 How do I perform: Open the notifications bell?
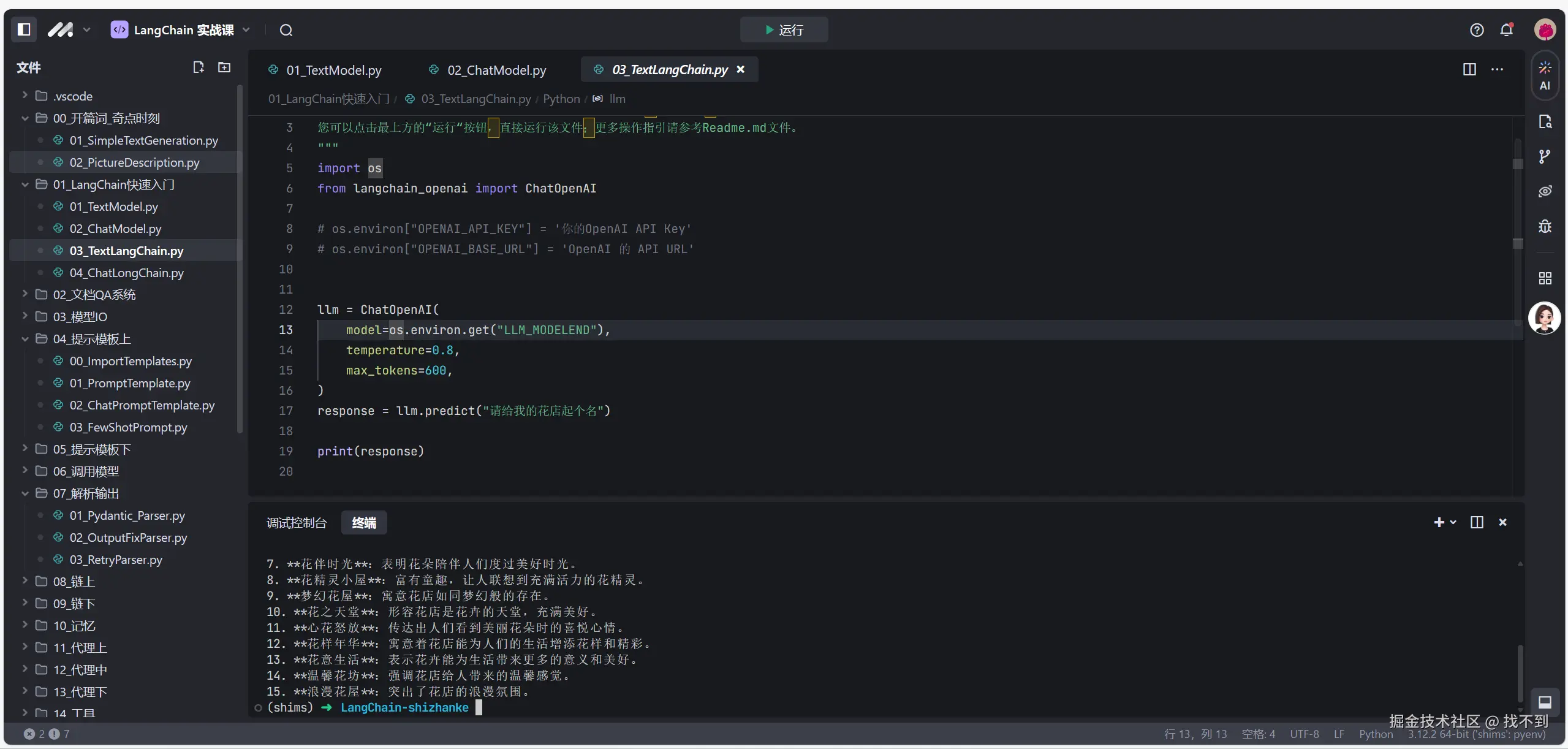point(1506,30)
